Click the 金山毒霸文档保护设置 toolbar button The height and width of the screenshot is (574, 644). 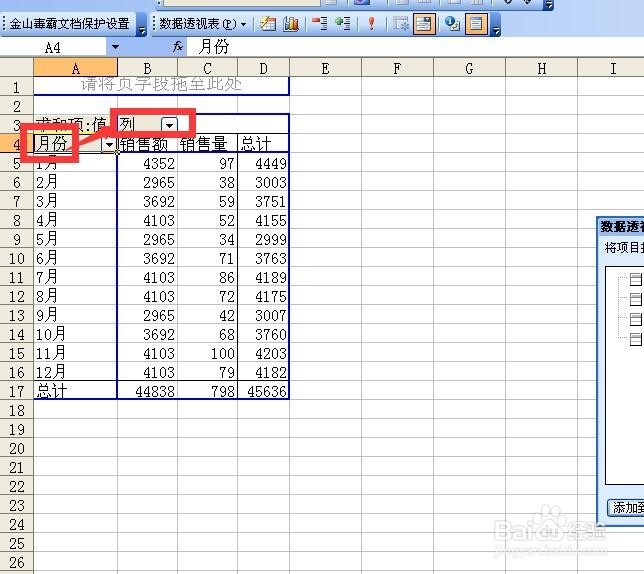point(69,24)
